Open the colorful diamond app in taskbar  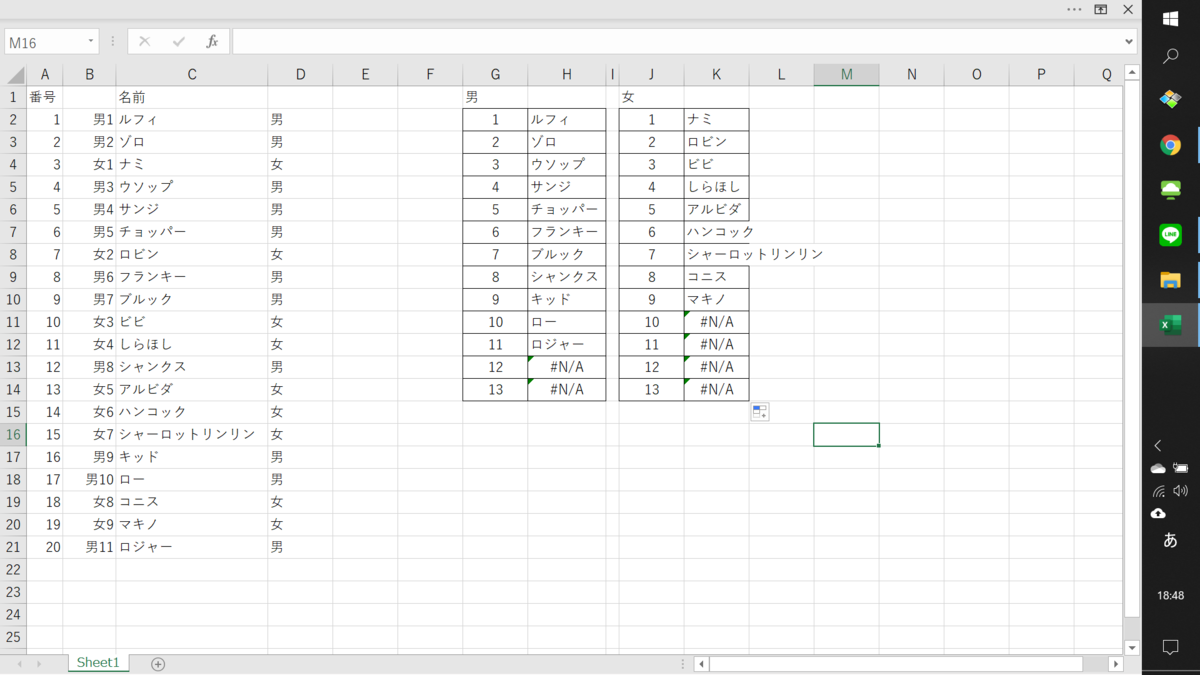[1170, 100]
